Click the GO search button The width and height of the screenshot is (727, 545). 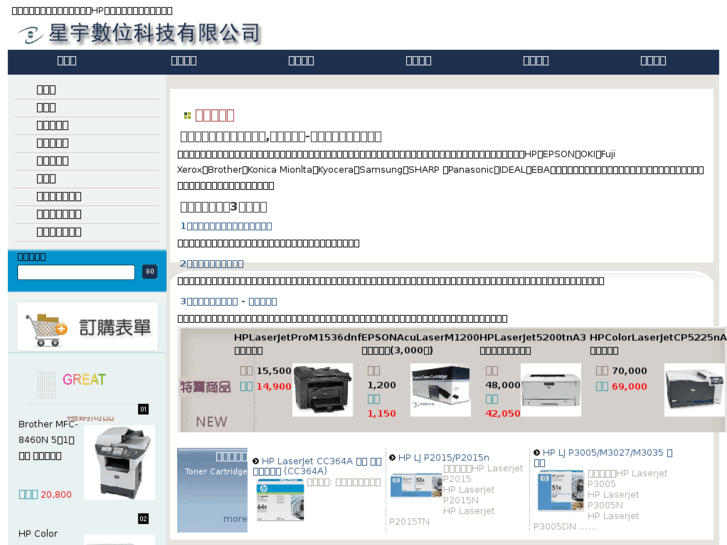[150, 272]
